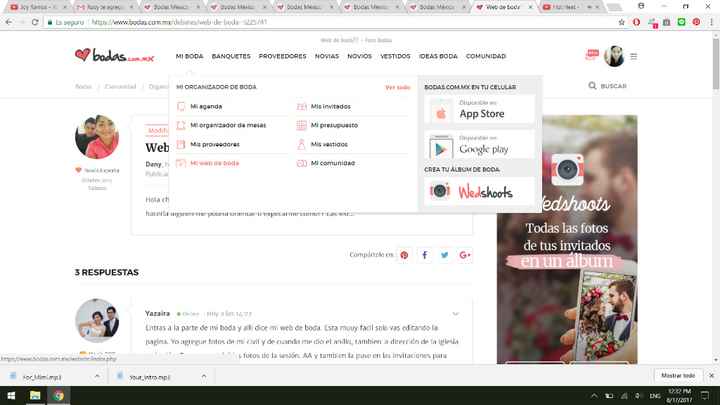
Task: Click the Mi agenda icon
Action: point(181,106)
